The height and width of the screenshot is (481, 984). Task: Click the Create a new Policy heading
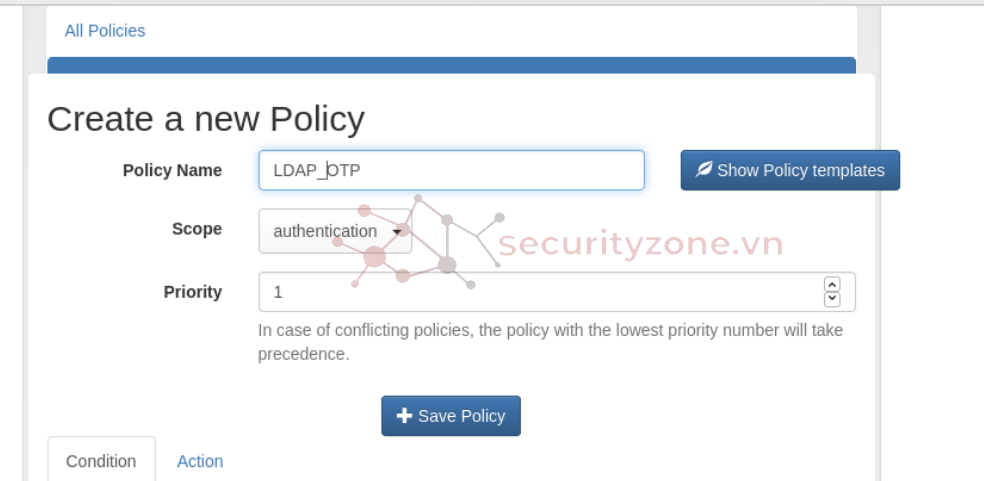206,119
